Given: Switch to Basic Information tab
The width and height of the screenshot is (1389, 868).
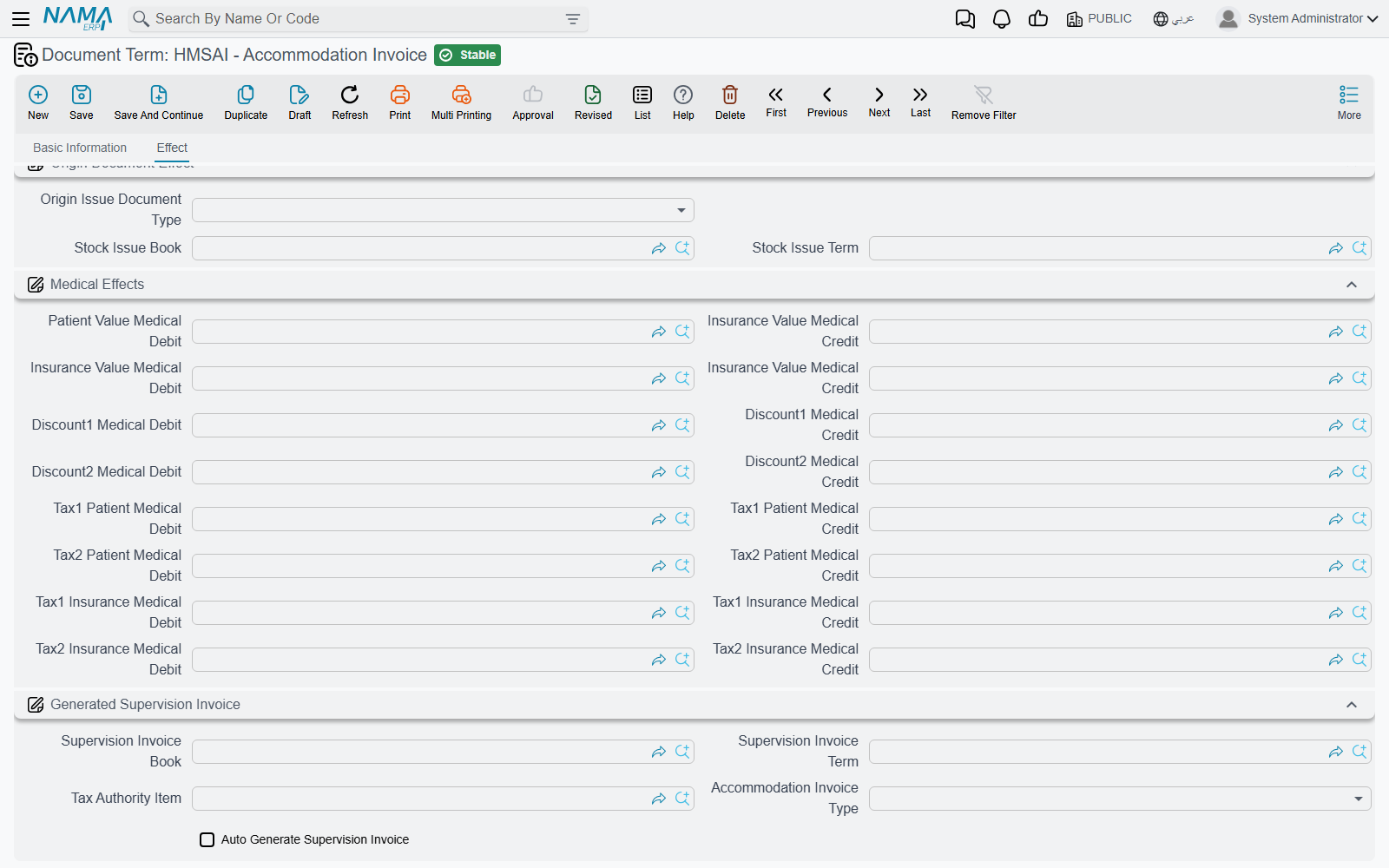Looking at the screenshot, I should [80, 148].
